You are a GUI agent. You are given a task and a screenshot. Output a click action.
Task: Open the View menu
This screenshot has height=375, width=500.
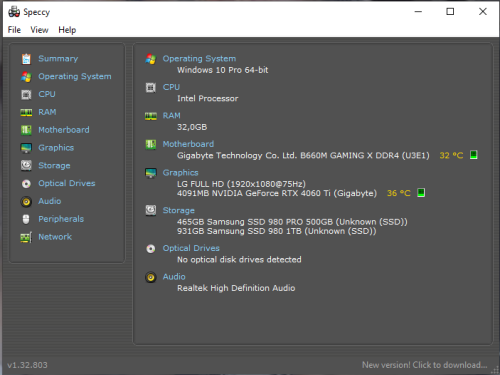point(39,30)
